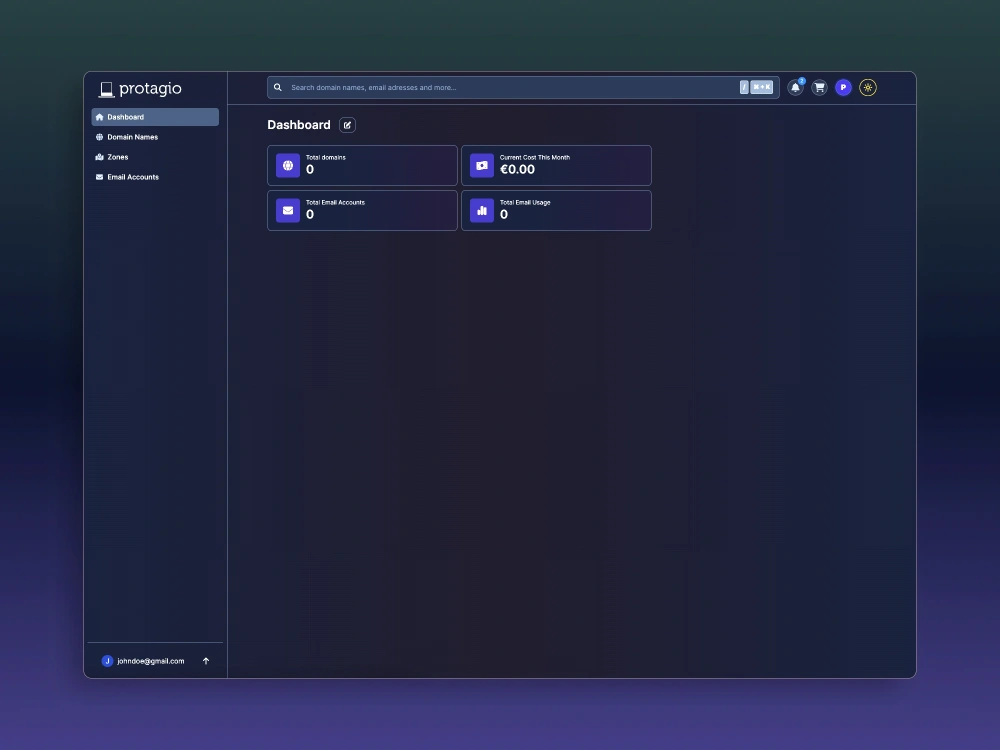
Task: Click the Cmd+K shortcut badge
Action: coord(761,87)
